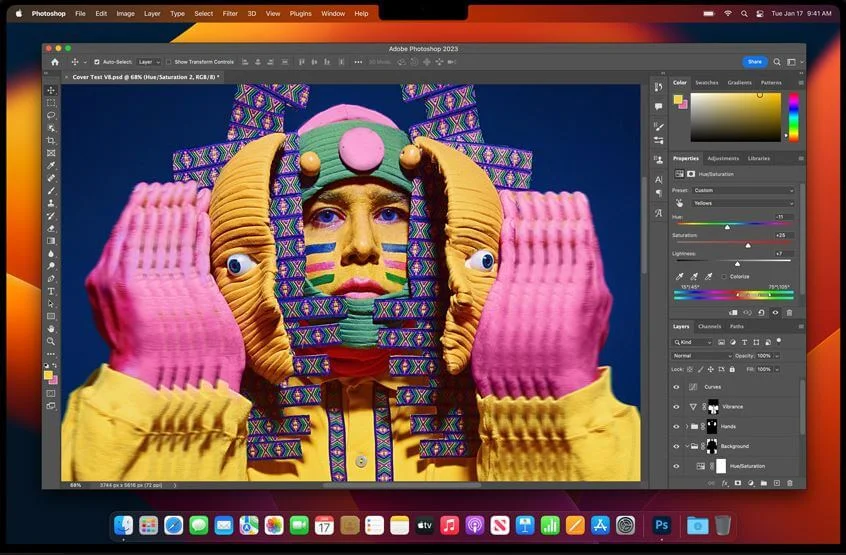Open the Preset Custom dropdown
Image resolution: width=846 pixels, height=555 pixels.
(x=743, y=190)
